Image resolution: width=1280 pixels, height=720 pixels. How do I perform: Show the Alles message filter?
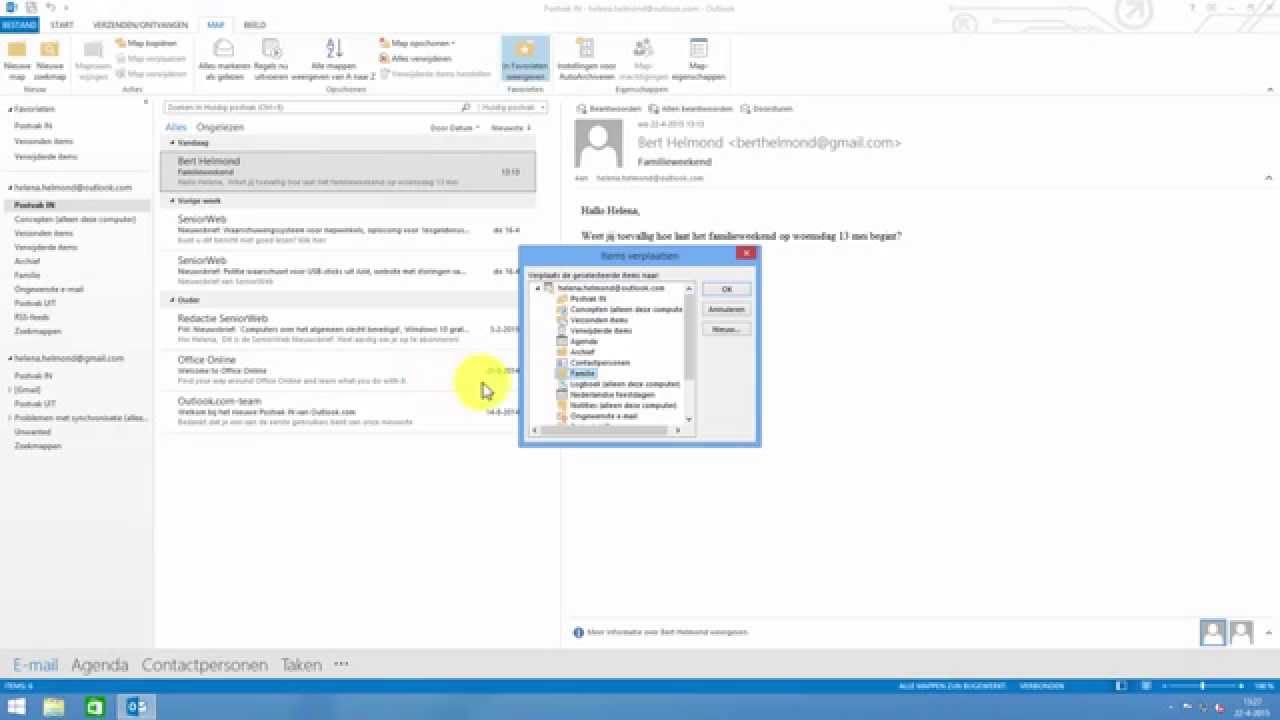pyautogui.click(x=176, y=128)
